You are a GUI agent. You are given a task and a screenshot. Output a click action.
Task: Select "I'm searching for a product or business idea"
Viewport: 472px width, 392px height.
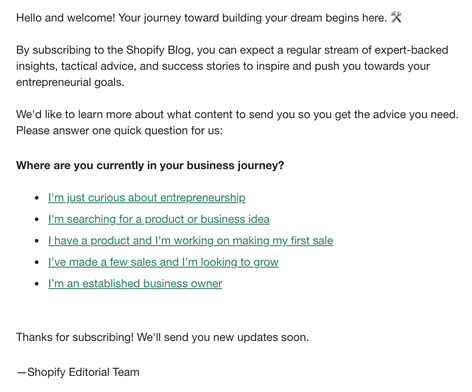point(159,219)
